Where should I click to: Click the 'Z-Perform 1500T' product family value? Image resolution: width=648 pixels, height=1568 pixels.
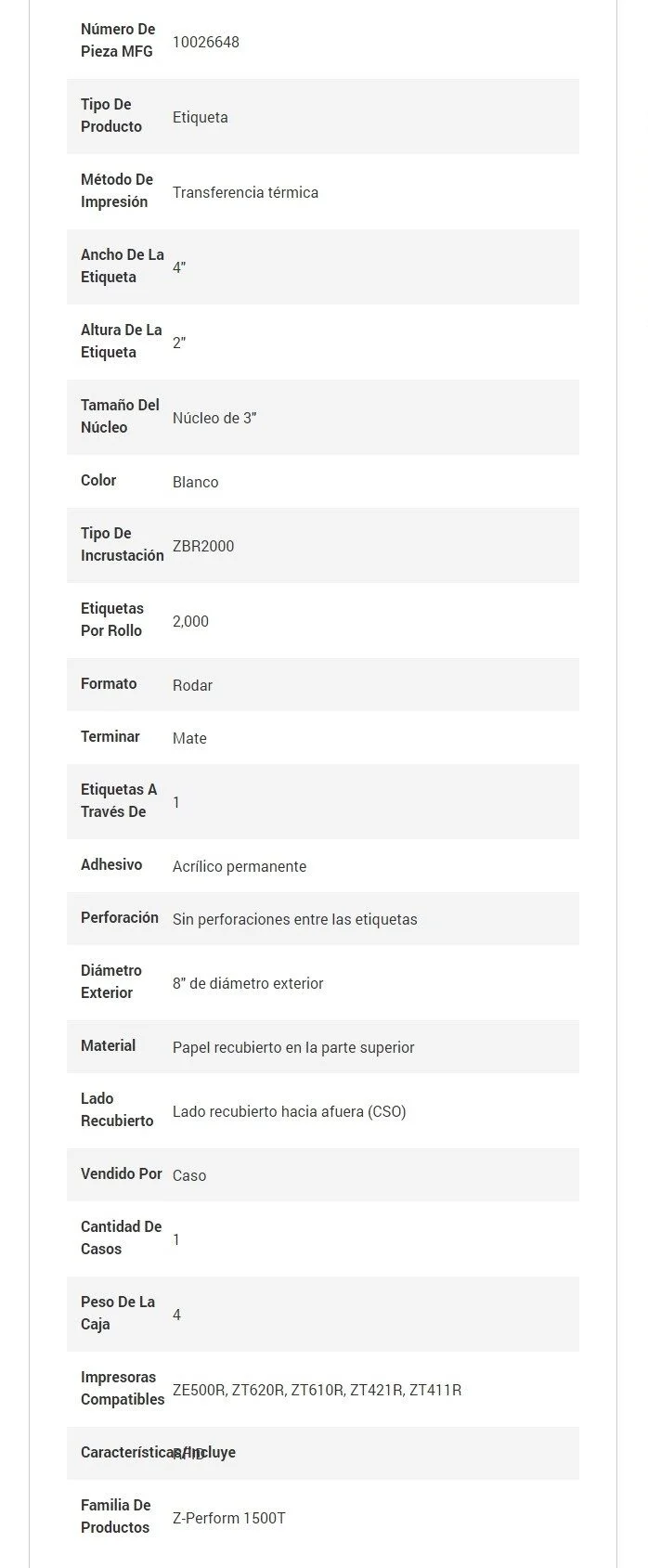click(228, 1518)
